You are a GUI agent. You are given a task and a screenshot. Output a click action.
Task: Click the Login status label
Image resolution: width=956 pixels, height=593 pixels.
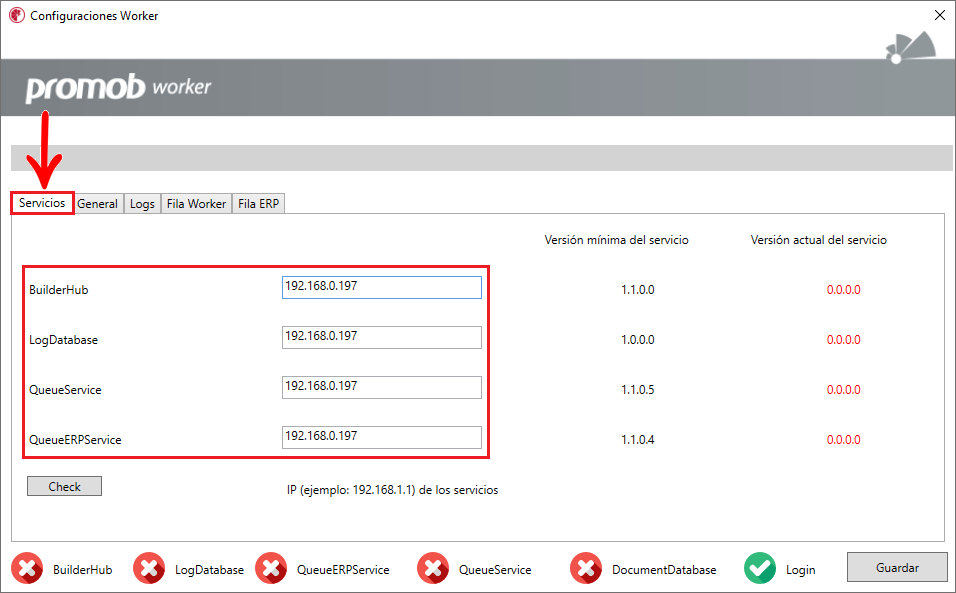click(801, 570)
